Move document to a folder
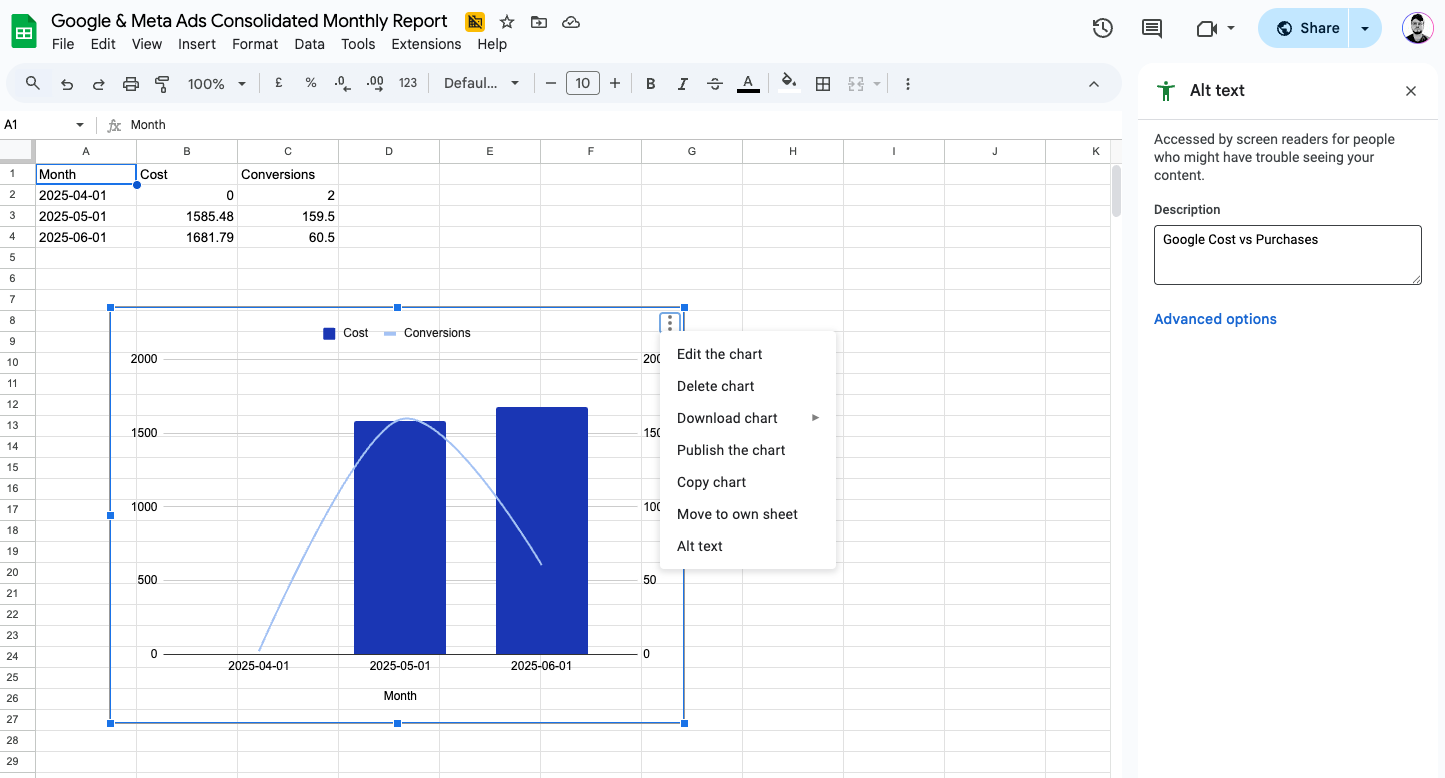 pyautogui.click(x=539, y=22)
